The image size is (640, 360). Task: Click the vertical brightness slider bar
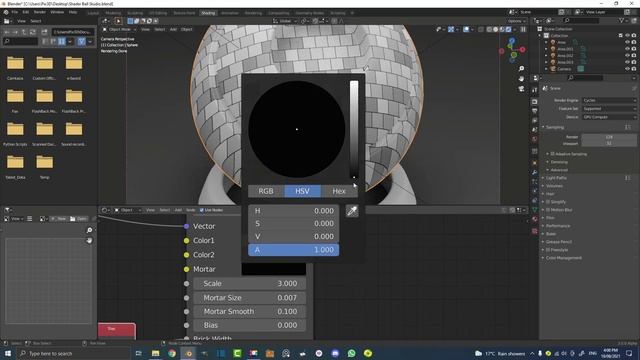(x=354, y=129)
